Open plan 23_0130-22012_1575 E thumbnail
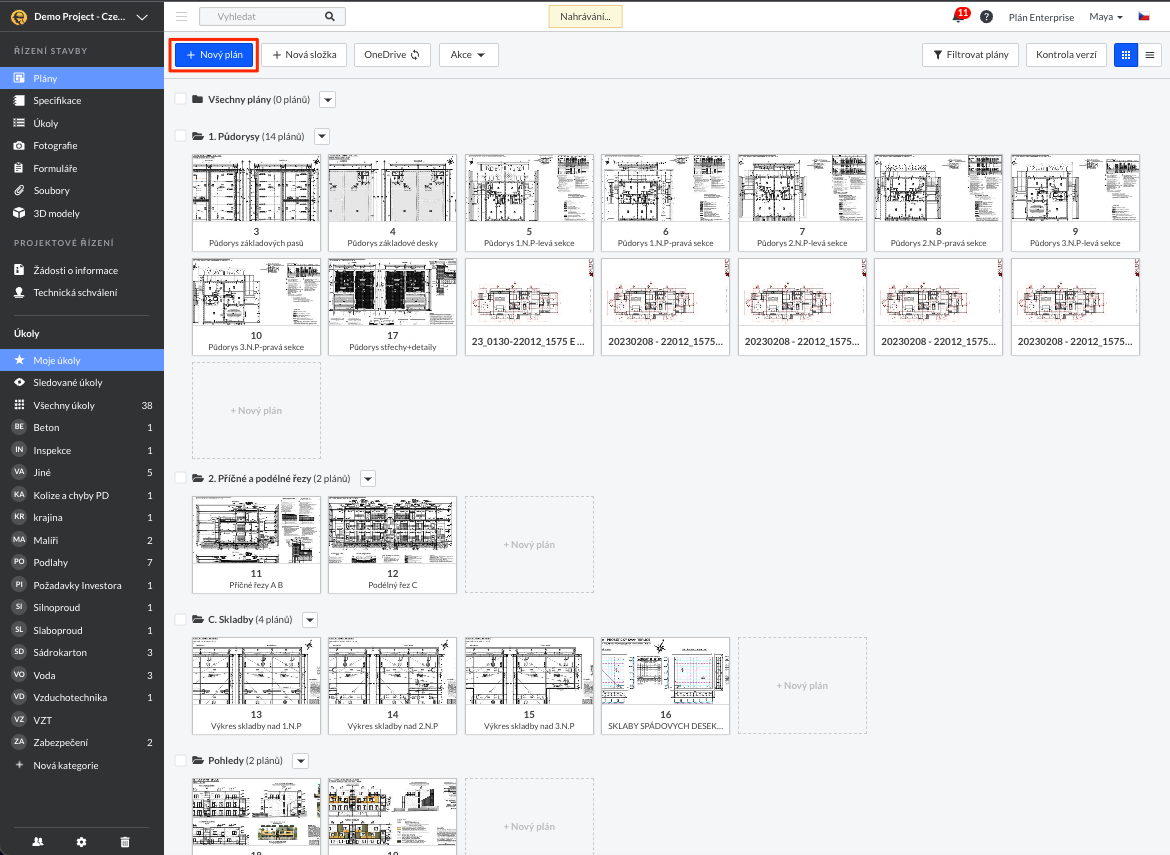This screenshot has height=855, width=1170. pos(529,307)
